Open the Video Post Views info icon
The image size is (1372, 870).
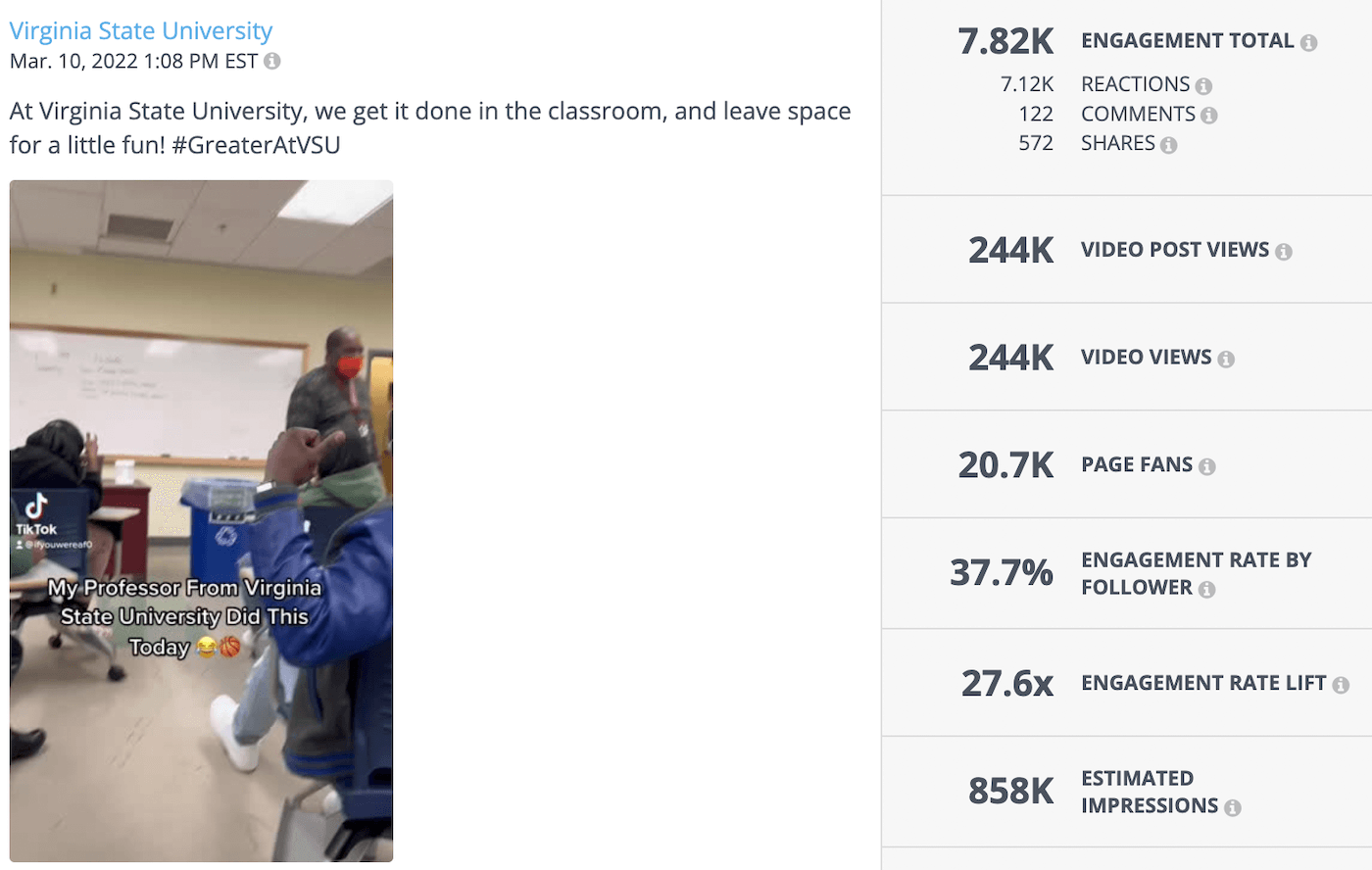coord(1284,250)
